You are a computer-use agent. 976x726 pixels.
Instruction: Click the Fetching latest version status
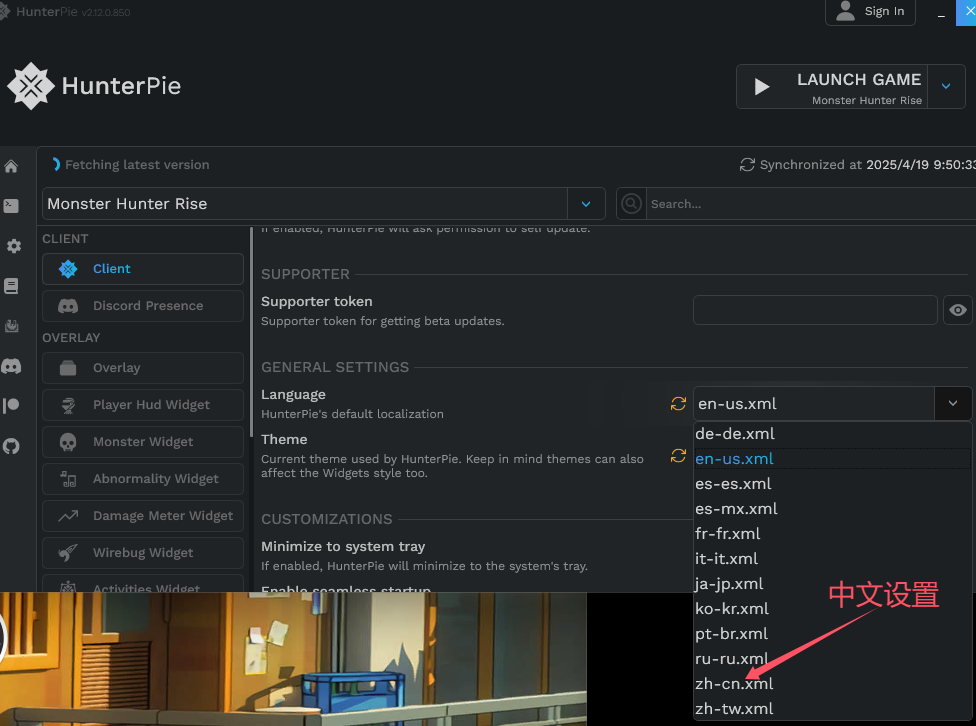(137, 165)
